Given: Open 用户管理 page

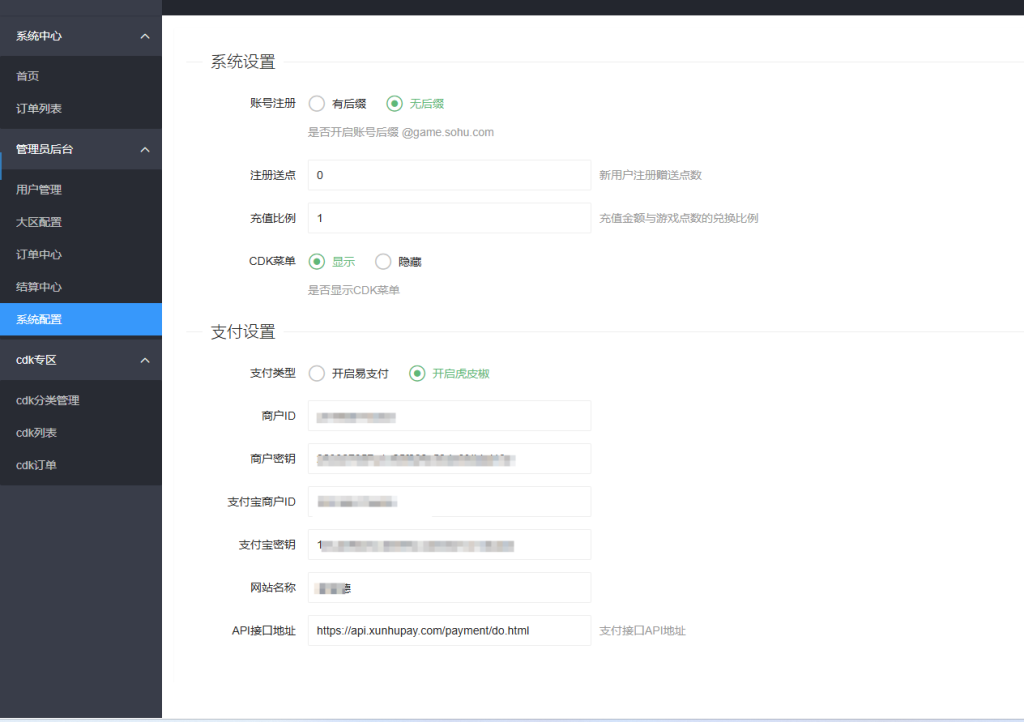Looking at the screenshot, I should pos(39,190).
